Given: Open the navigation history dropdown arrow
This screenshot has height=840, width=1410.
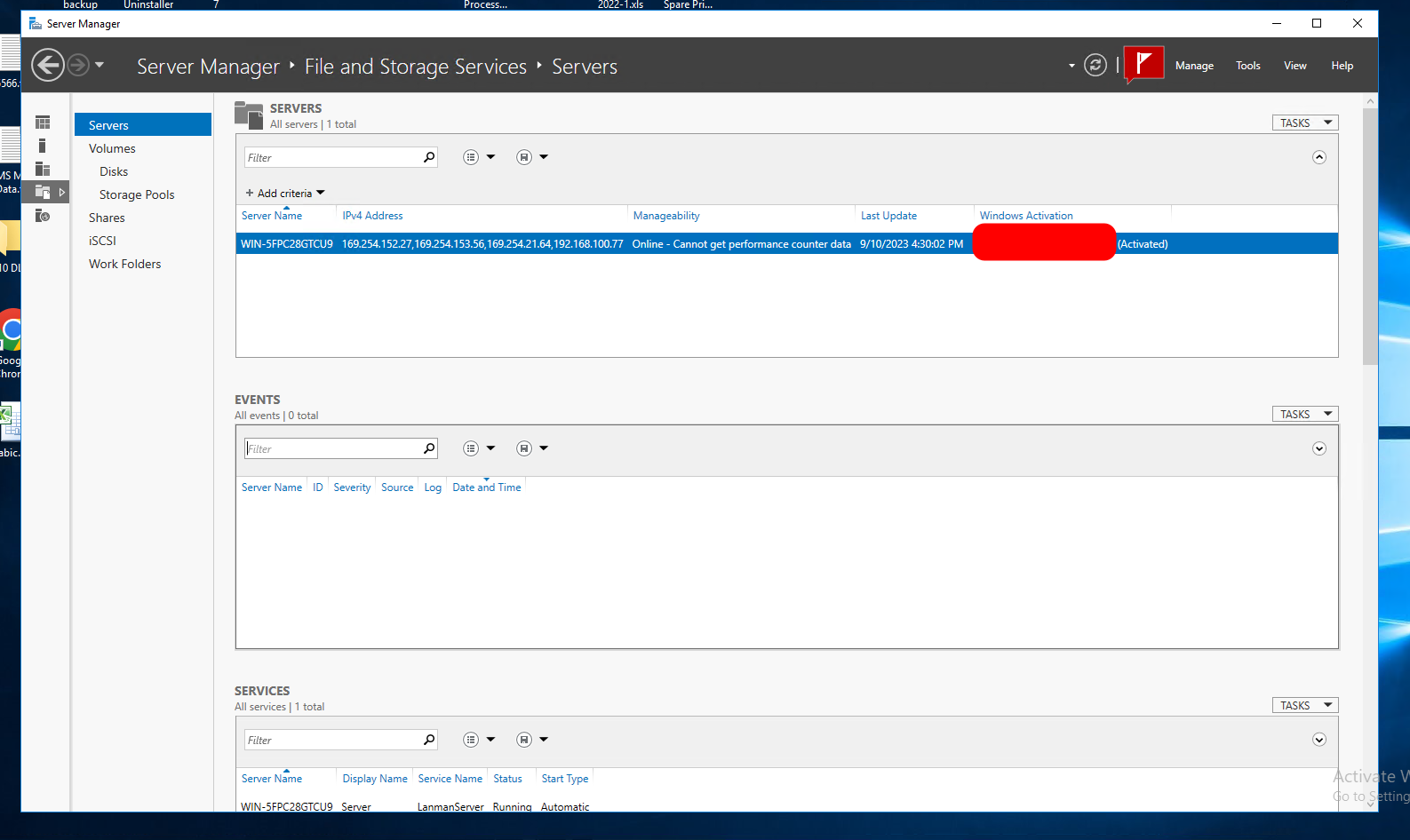Looking at the screenshot, I should [100, 65].
